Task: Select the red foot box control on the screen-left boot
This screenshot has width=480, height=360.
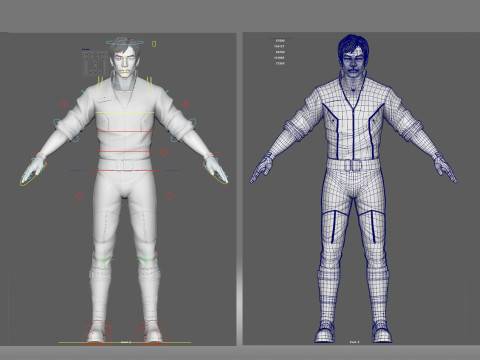Action: tap(97, 334)
